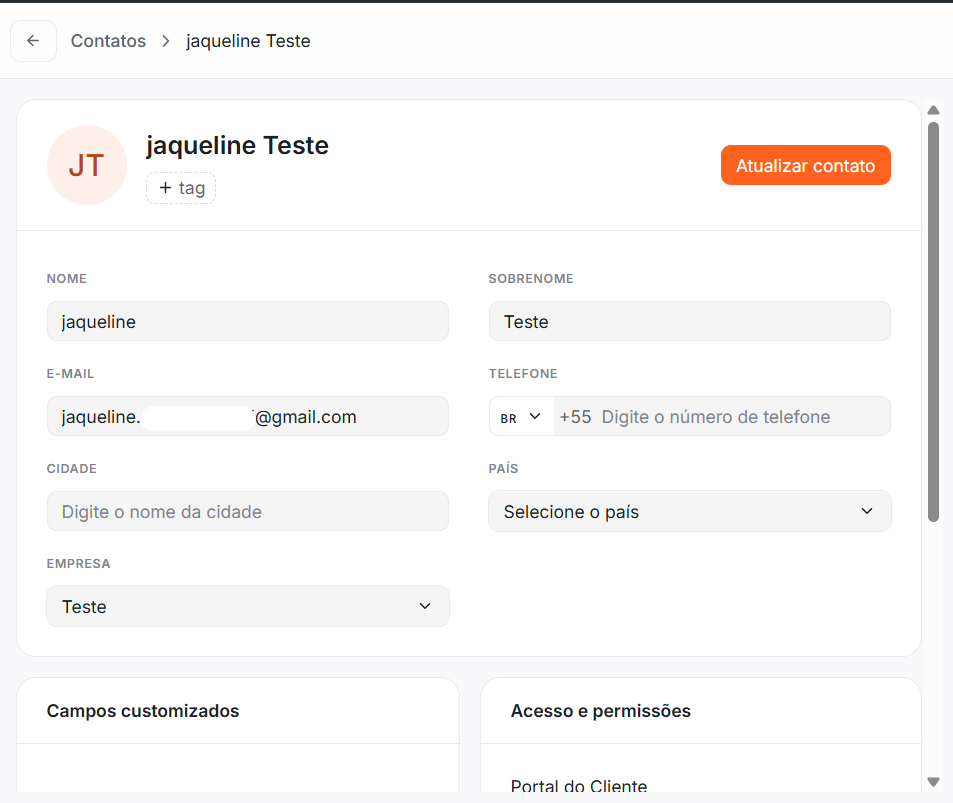Click the Acesso e permissões section header
This screenshot has height=803, width=953.
pos(600,711)
